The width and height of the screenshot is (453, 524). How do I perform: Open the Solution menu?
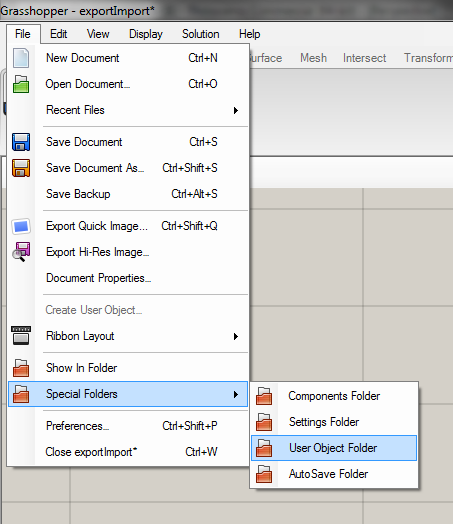(200, 34)
